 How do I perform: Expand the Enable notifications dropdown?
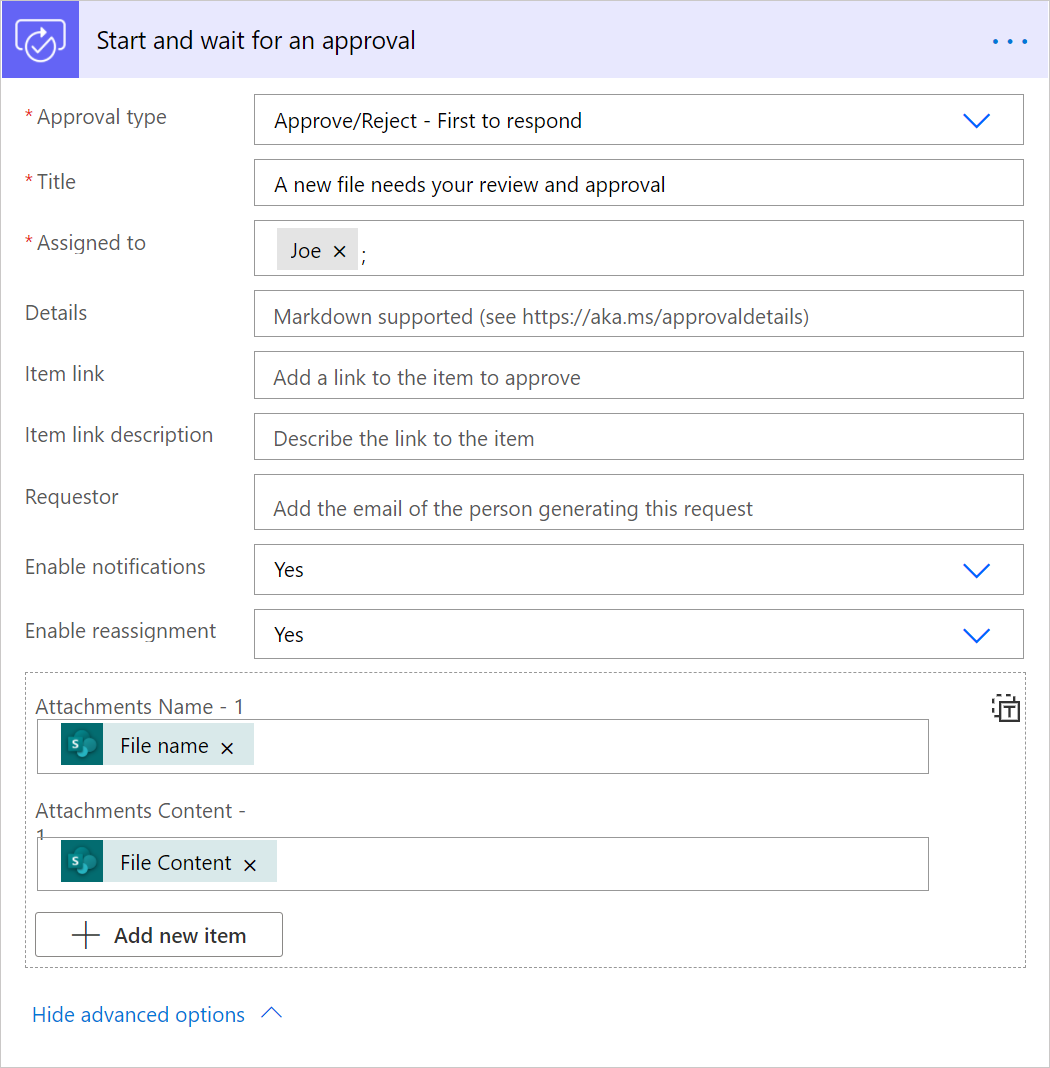click(x=975, y=570)
